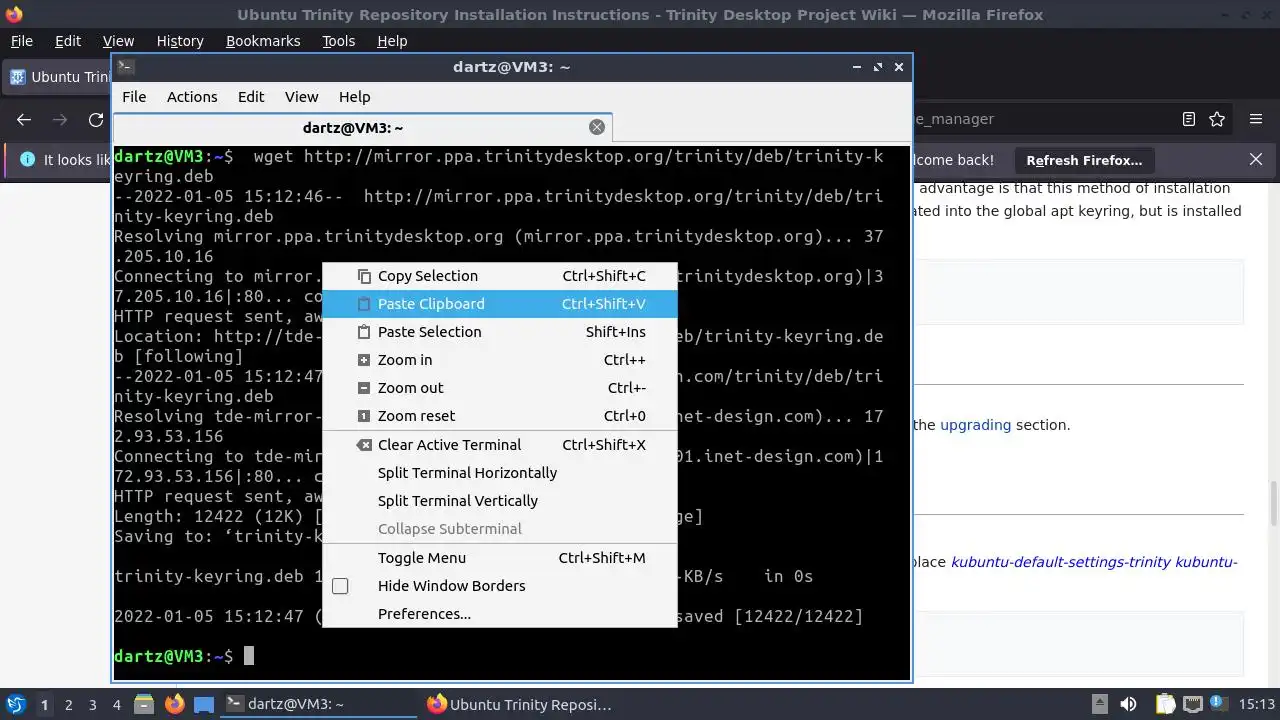Viewport: 1280px width, 720px height.
Task: Click network status tray icon
Action: (x=1192, y=704)
